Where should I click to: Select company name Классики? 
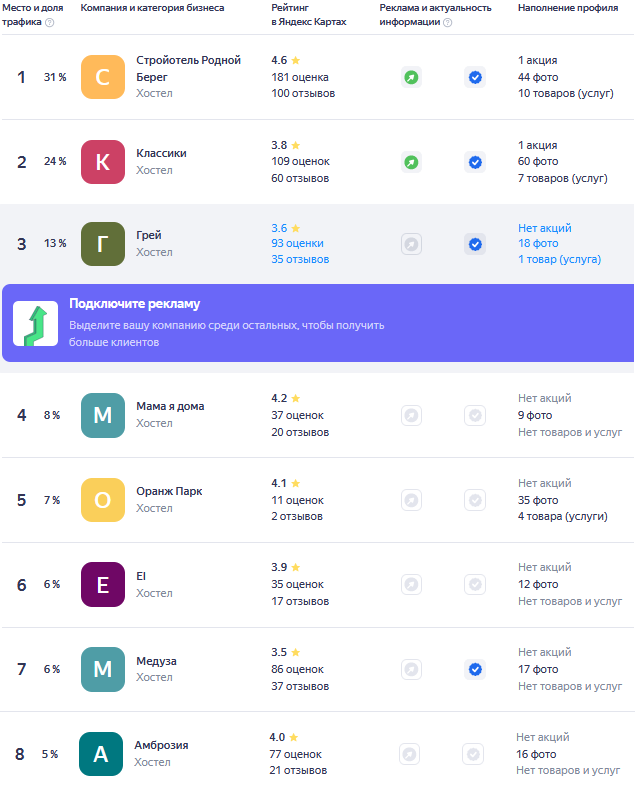point(161,153)
